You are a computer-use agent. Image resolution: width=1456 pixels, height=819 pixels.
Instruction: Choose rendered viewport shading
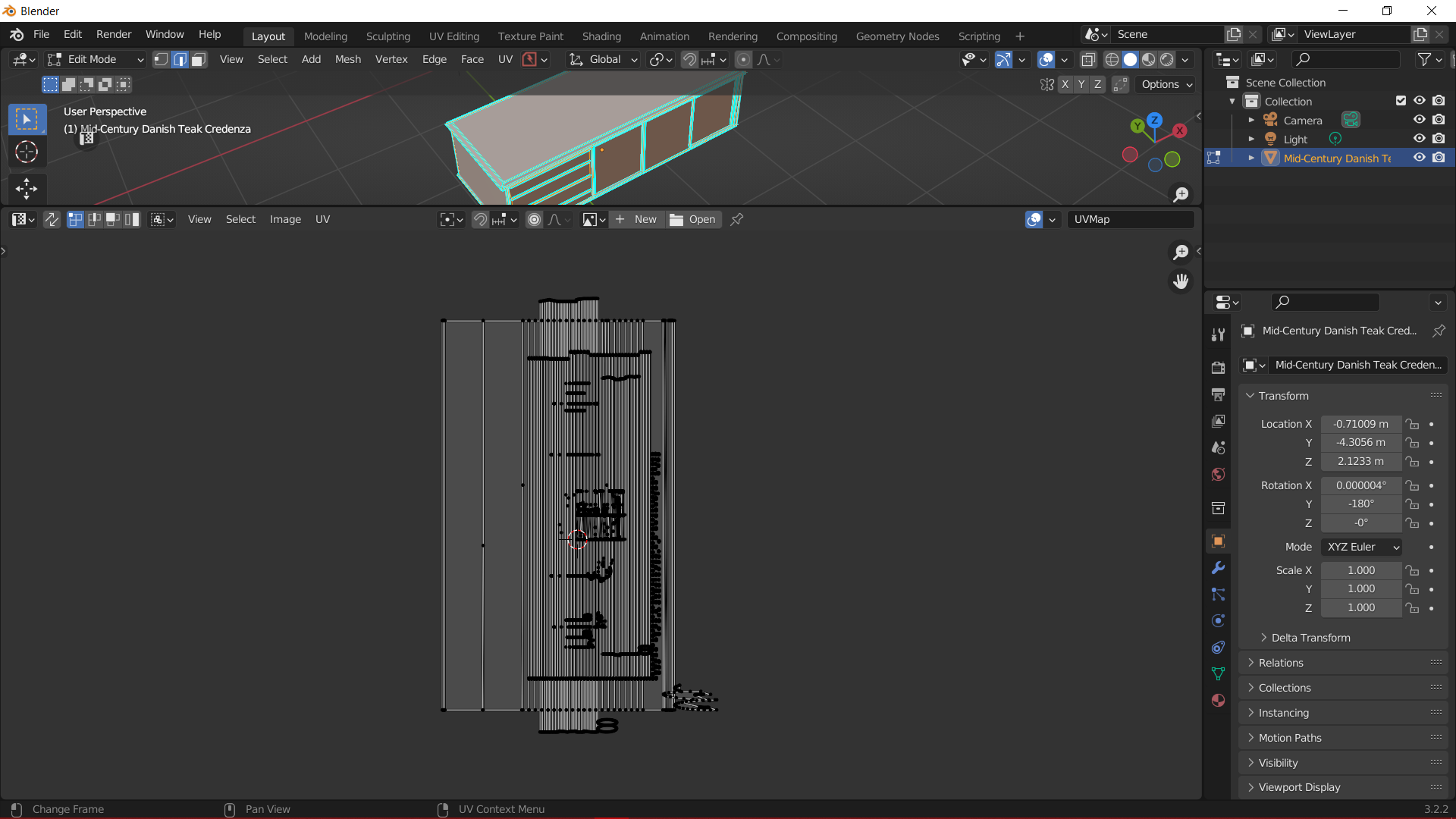coord(1167,59)
